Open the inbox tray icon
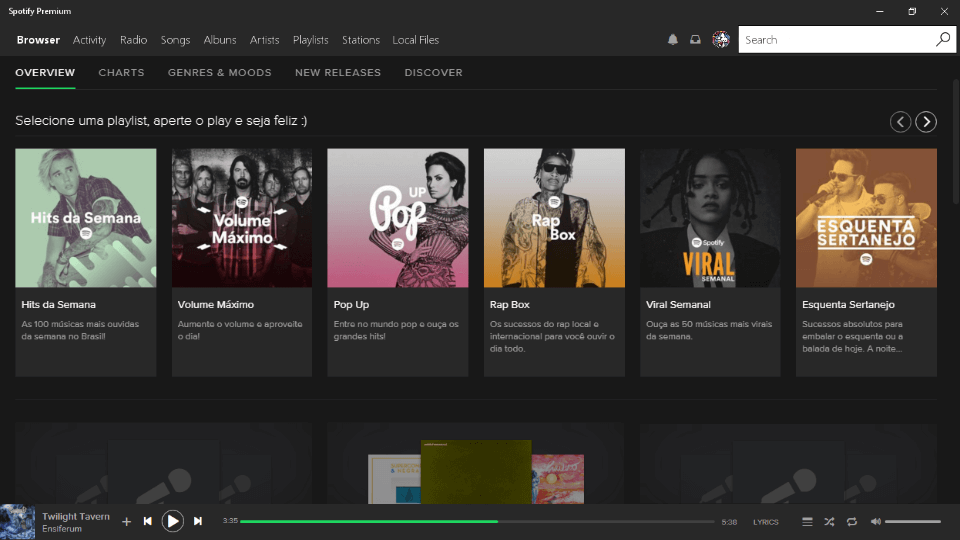 coord(695,40)
